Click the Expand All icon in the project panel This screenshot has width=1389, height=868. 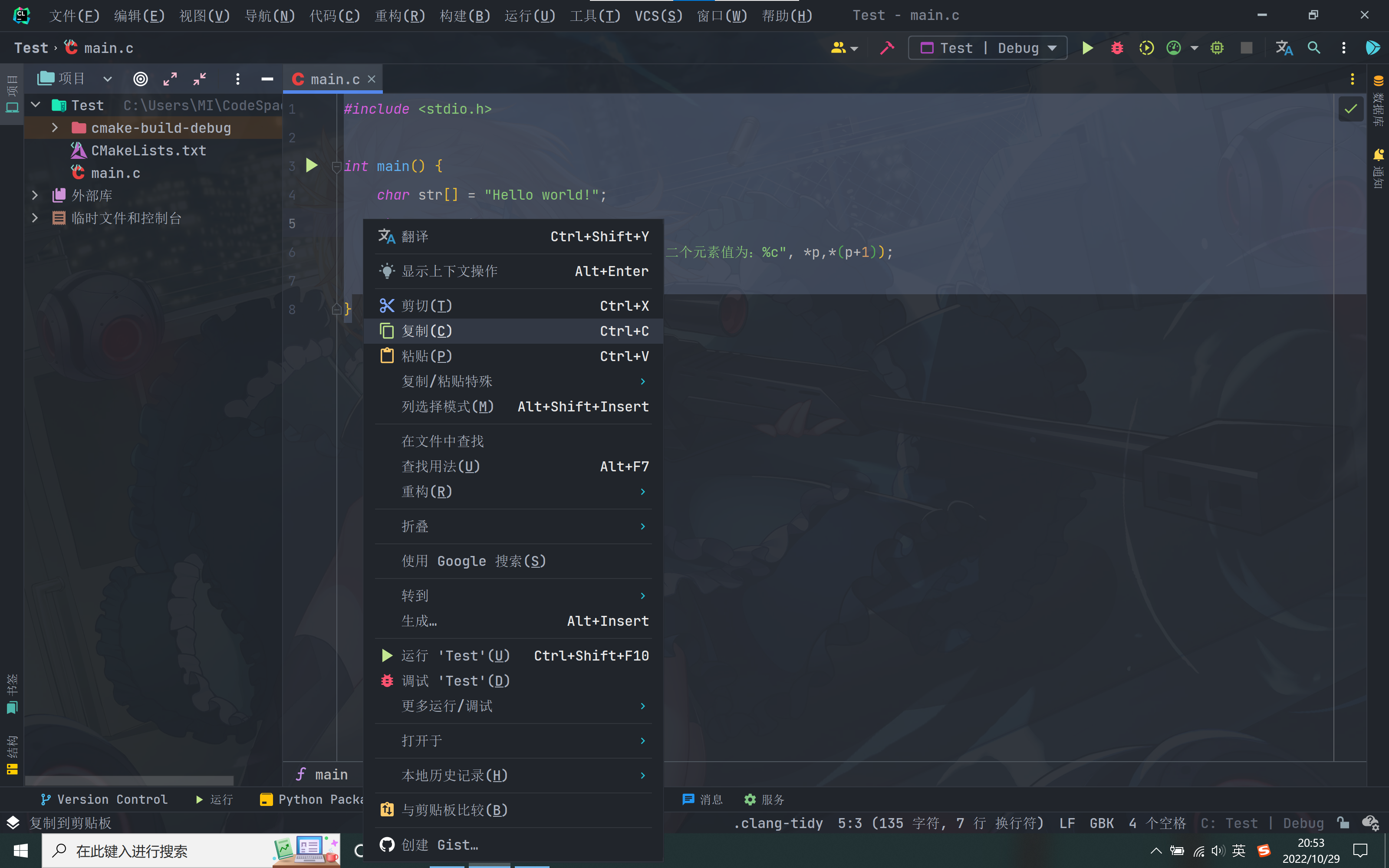[x=170, y=79]
